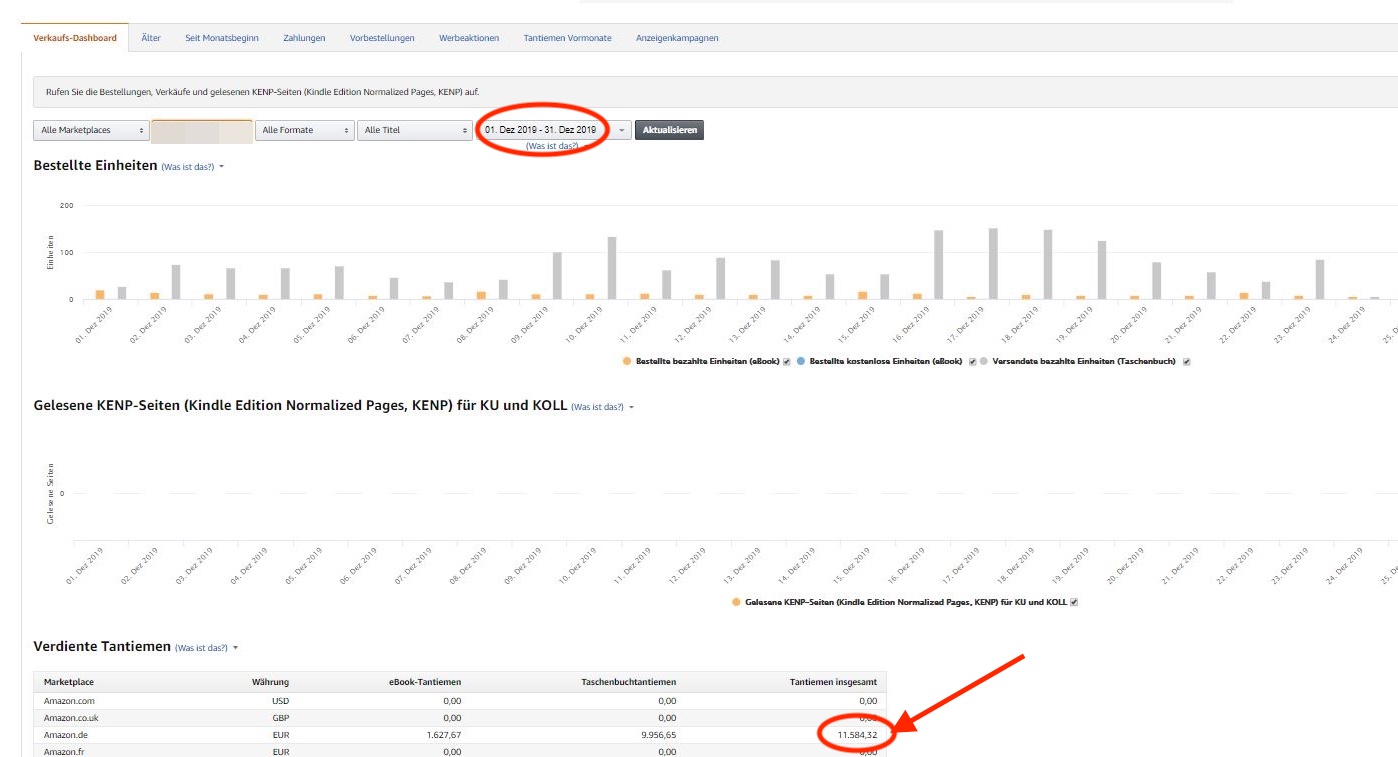Viewport: 1398px width, 757px height.
Task: Click the Bestellte Einheiten heading
Action: click(x=96, y=165)
